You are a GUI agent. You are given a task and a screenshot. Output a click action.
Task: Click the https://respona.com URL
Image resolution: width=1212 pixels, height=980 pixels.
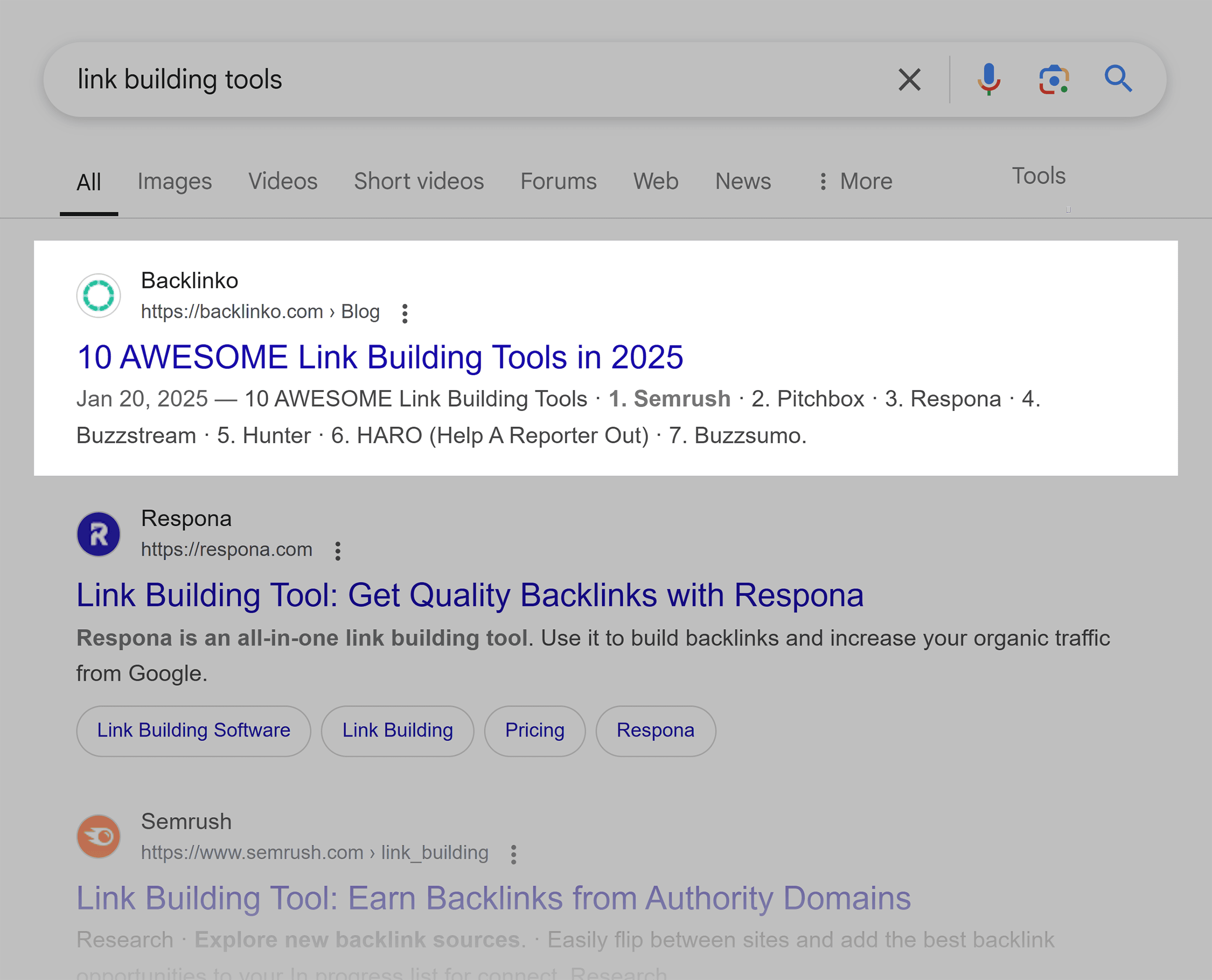[226, 550]
